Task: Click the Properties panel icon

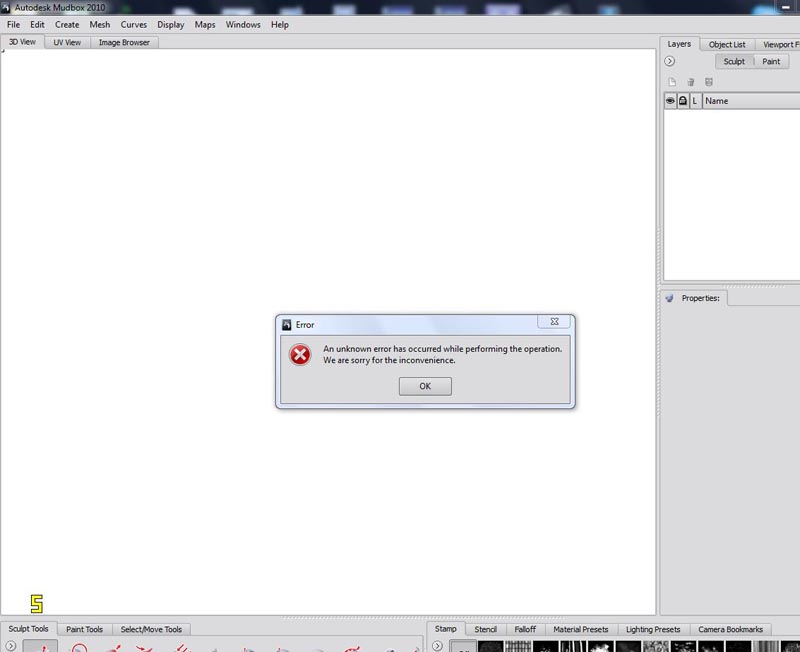Action: tap(669, 298)
